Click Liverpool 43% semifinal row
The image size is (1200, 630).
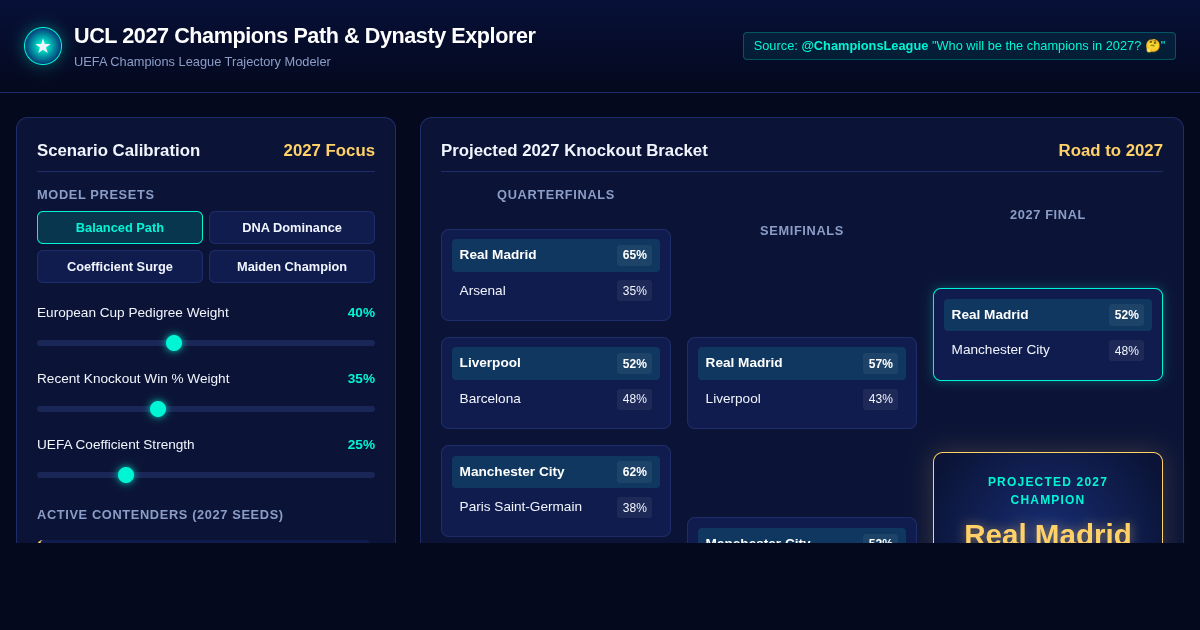point(802,399)
